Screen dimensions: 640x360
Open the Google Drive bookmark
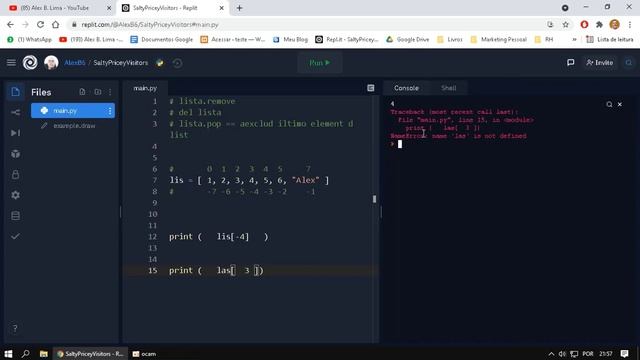pos(407,39)
